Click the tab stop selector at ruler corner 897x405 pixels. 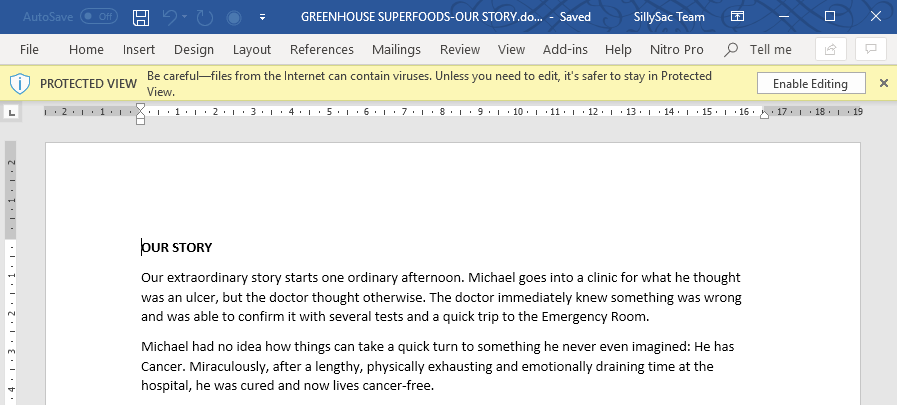(x=12, y=113)
